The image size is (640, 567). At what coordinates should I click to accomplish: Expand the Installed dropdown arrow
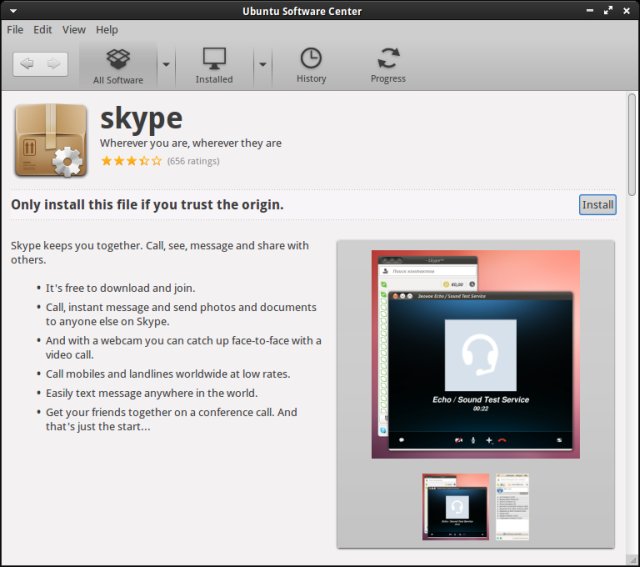(263, 64)
